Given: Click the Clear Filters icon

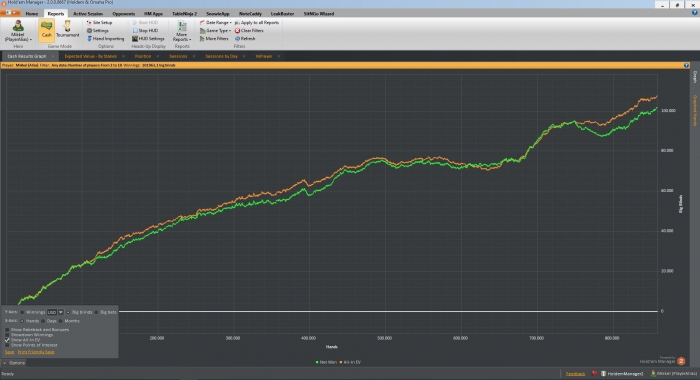Looking at the screenshot, I should [238, 31].
